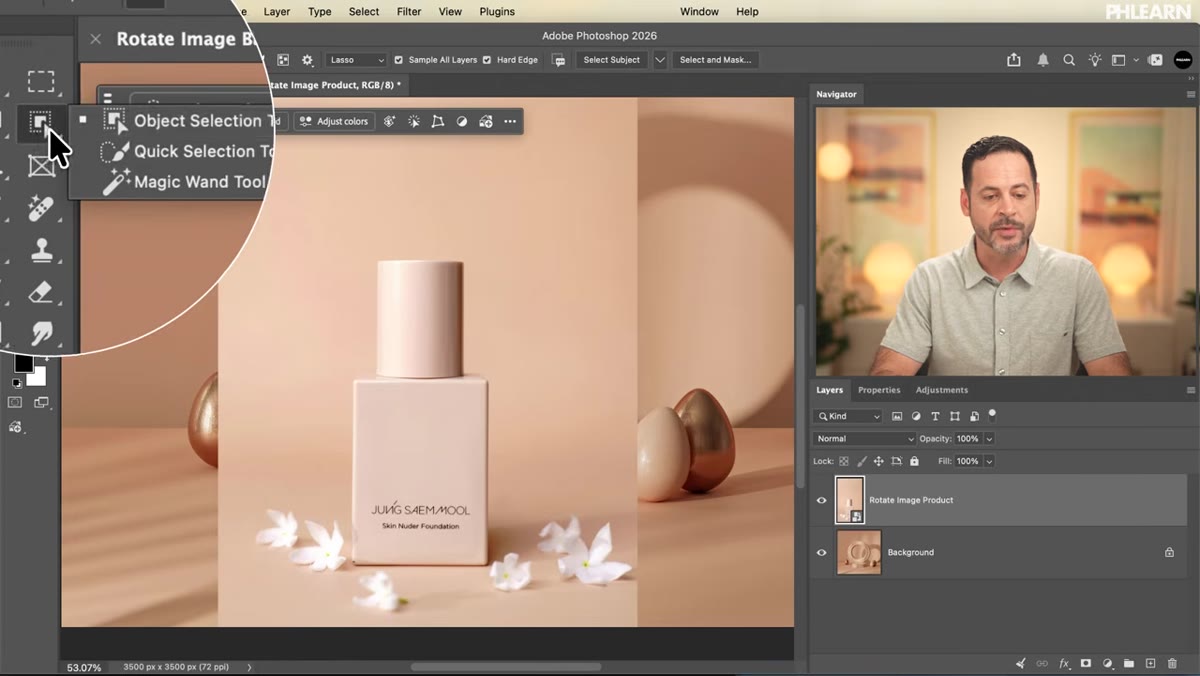Open the Navigator panel tab
Image resolution: width=1200 pixels, height=676 pixels.
coord(836,94)
